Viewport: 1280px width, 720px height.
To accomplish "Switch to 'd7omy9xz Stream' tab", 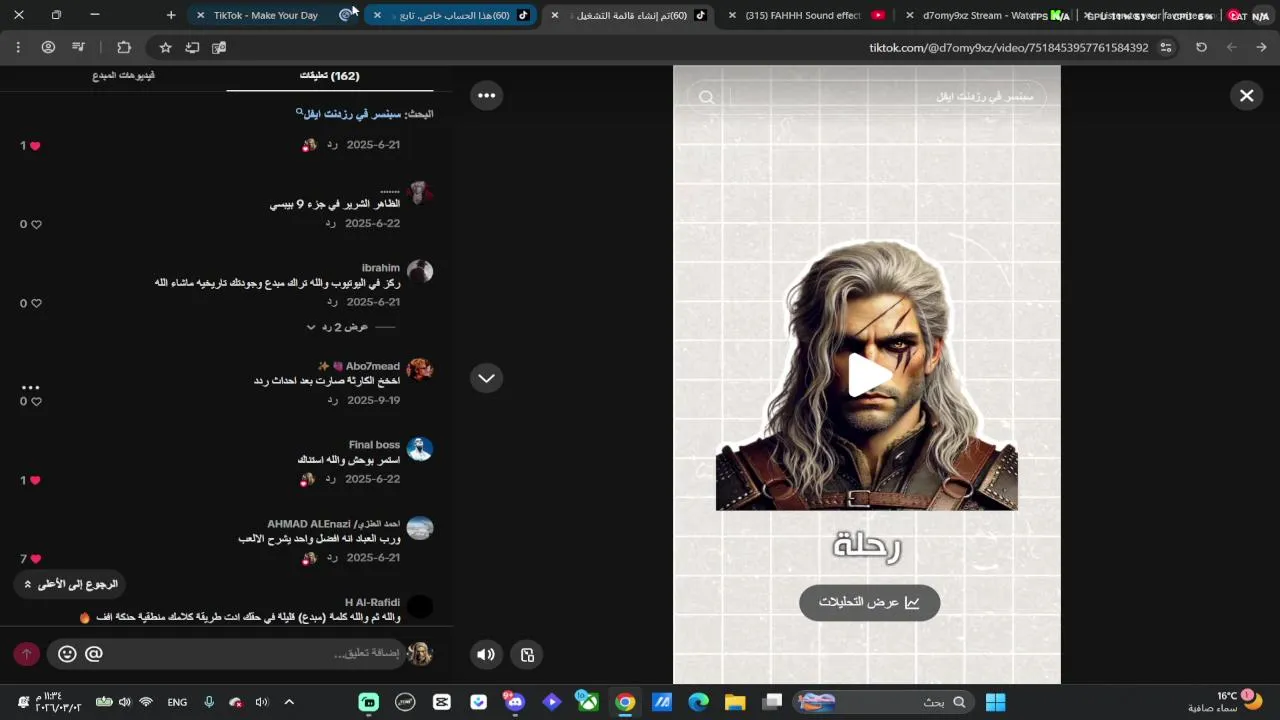I will click(x=985, y=15).
